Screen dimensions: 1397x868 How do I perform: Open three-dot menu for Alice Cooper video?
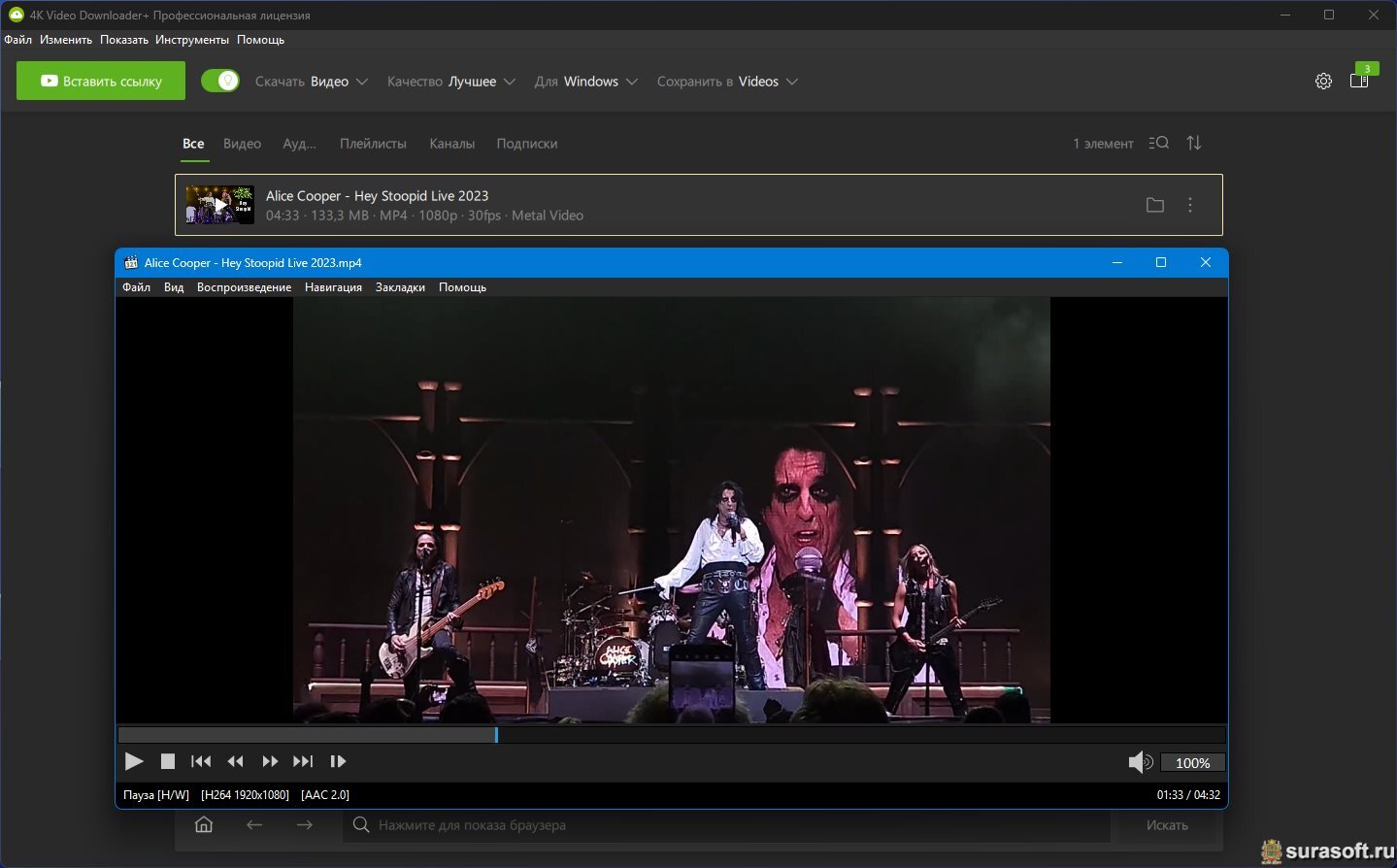[1190, 205]
